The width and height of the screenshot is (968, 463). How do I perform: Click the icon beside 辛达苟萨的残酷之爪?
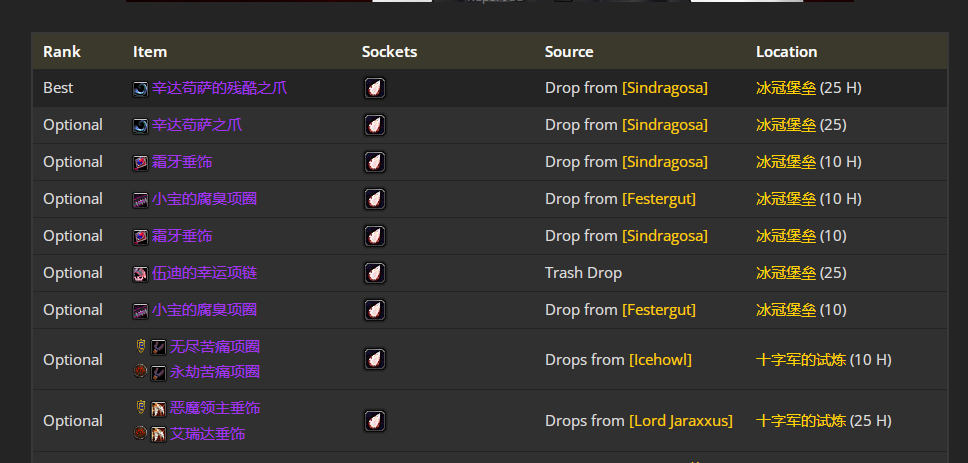(140, 89)
